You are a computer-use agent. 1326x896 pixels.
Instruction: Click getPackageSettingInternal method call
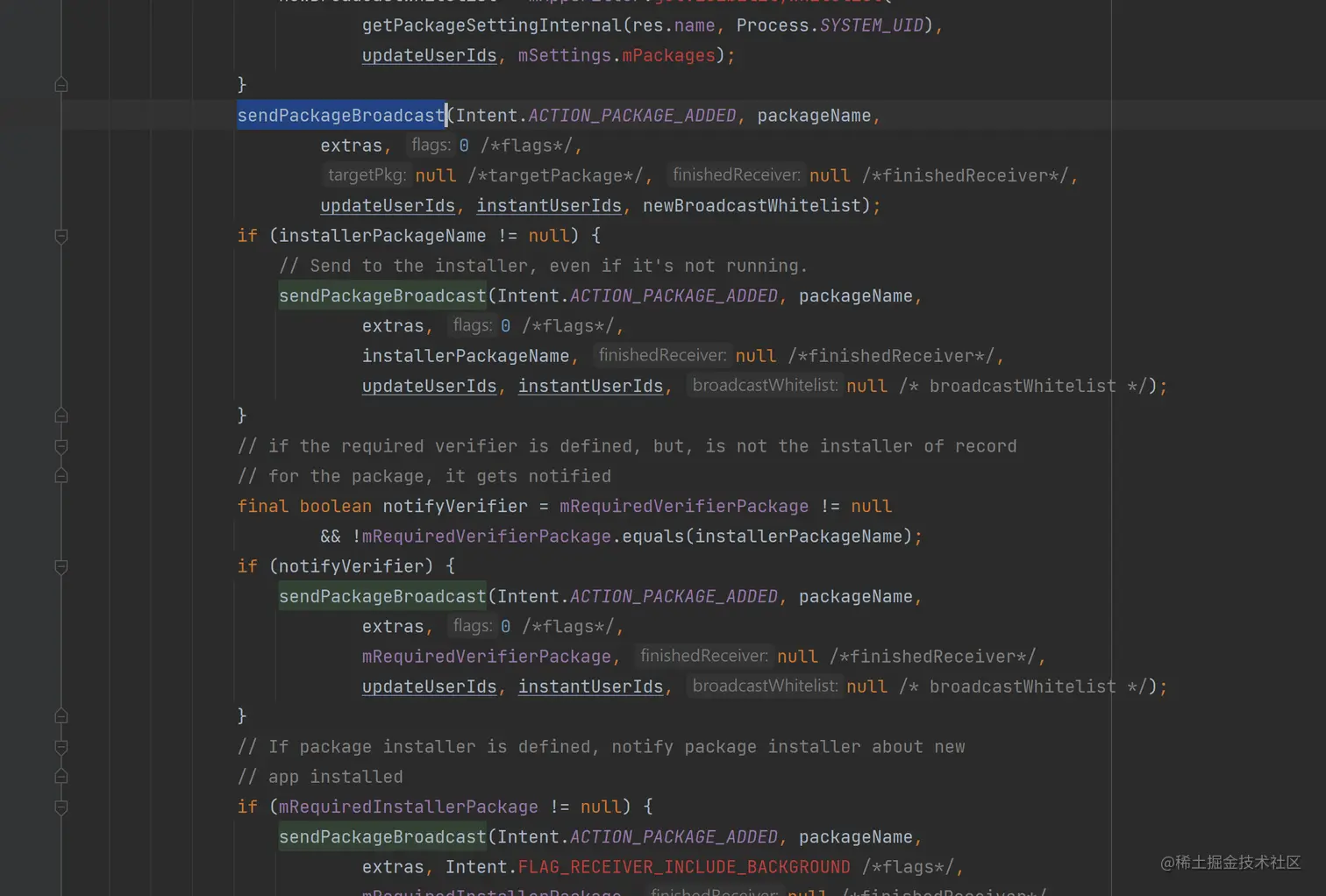click(x=491, y=25)
